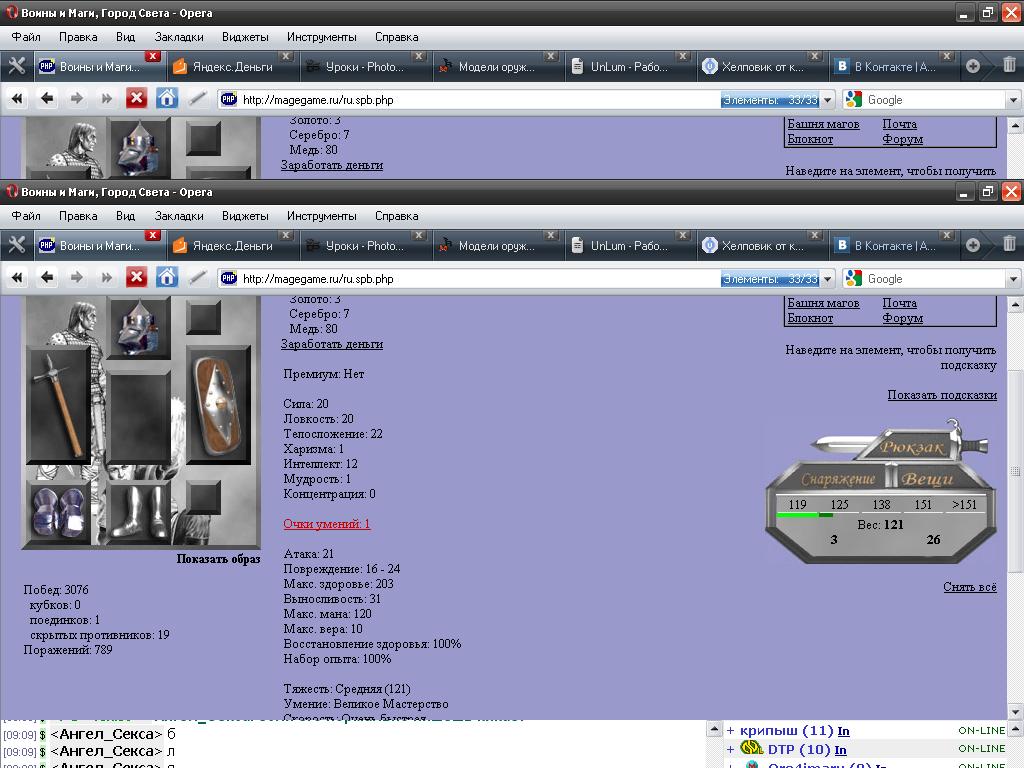Click the player list scroll-up arrow

[x=1014, y=730]
